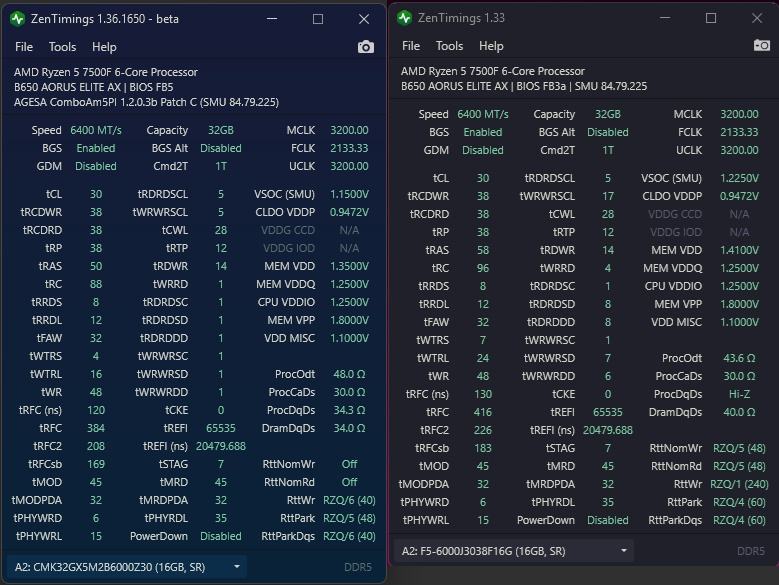Click the tRFC (ns) value 120
The image size is (779, 585).
(x=96, y=410)
